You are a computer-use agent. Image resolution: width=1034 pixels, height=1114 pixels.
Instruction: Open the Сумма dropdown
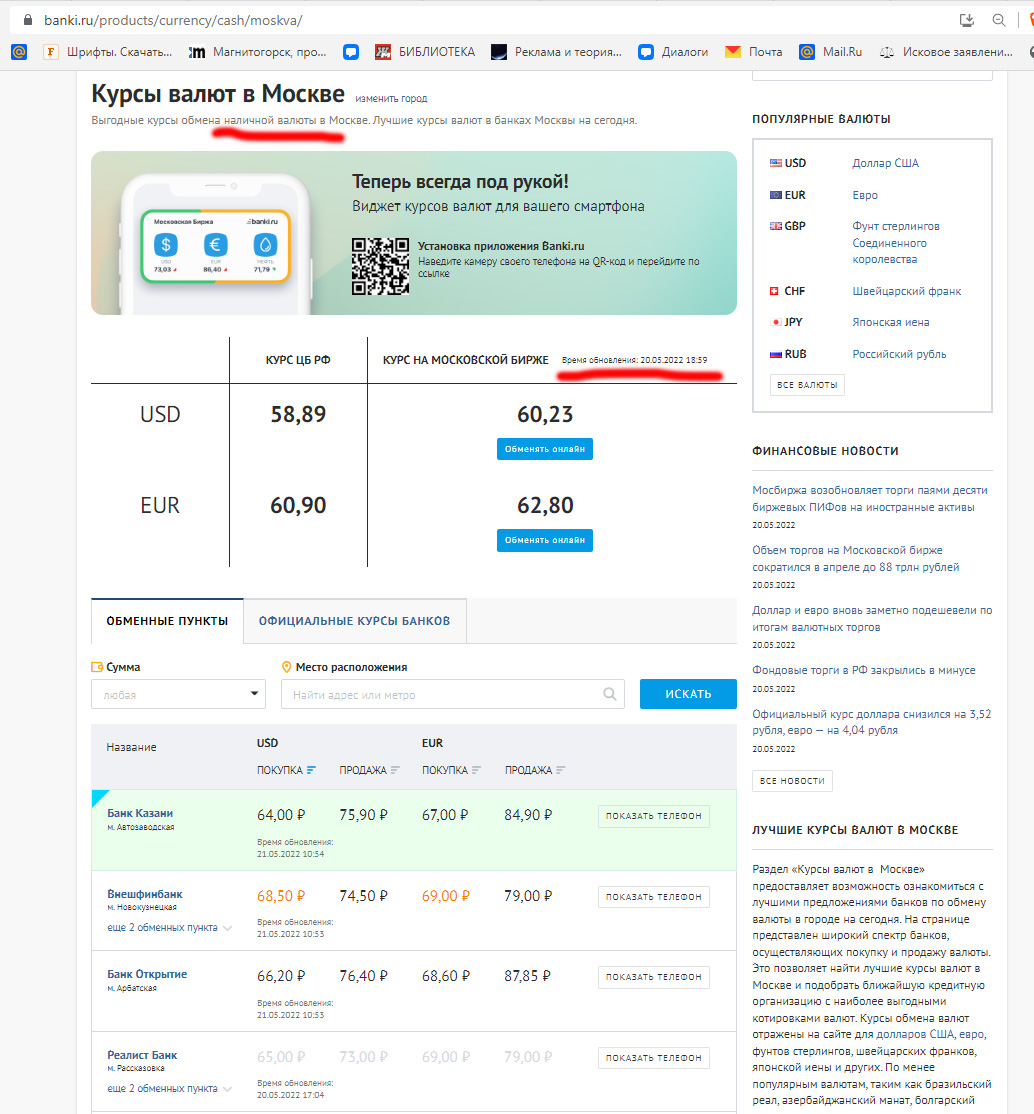178,694
